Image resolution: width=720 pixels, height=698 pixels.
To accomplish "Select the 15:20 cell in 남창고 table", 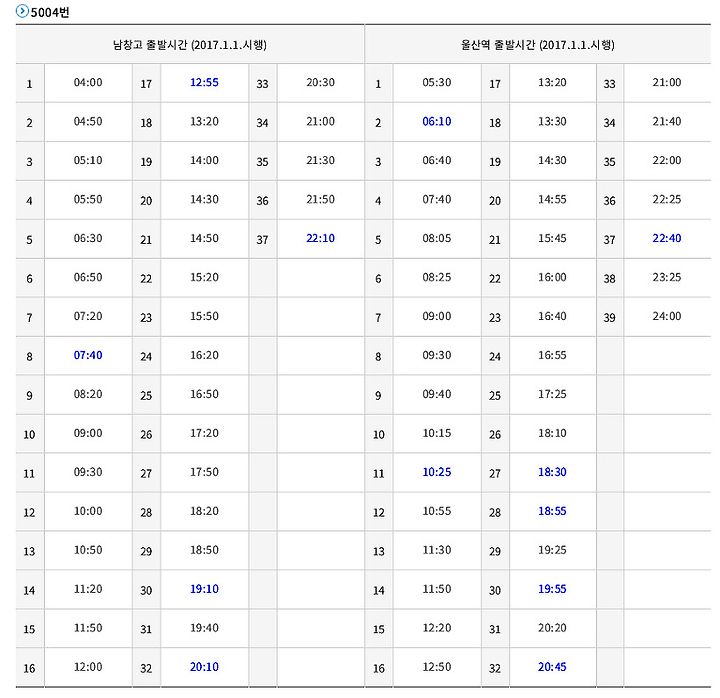I will click(x=204, y=277).
